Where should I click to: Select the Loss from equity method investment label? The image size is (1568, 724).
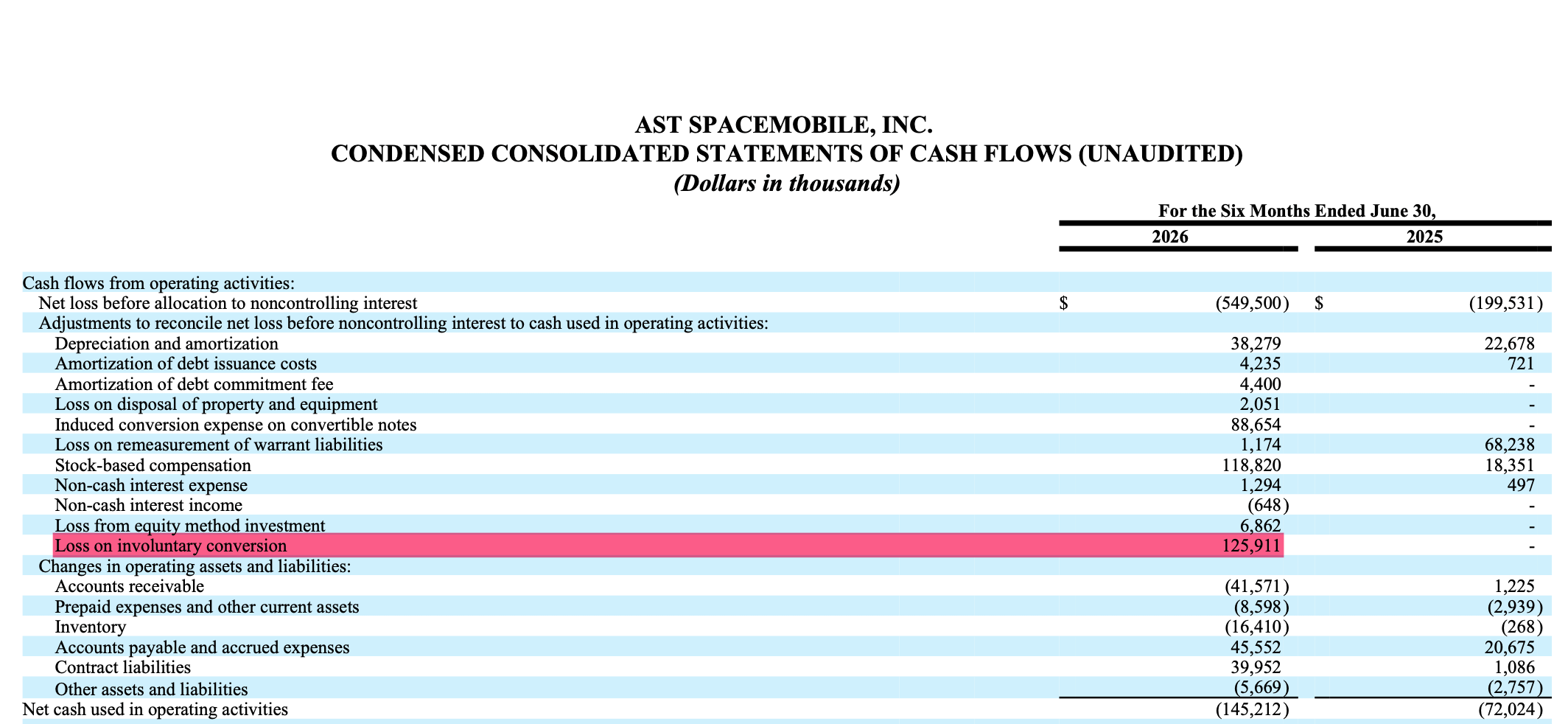click(x=189, y=526)
